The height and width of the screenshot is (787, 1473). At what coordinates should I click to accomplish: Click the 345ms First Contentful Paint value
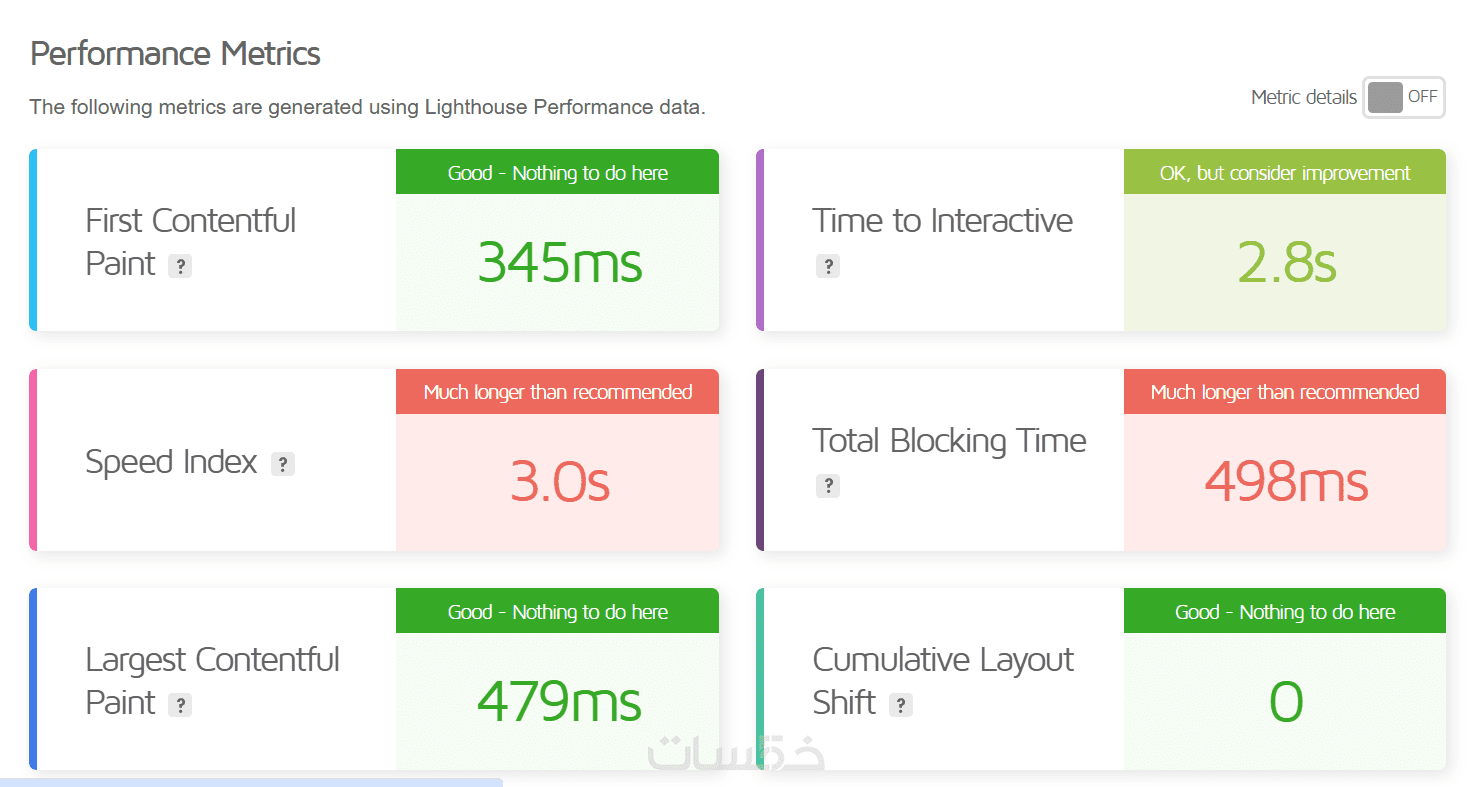(559, 263)
